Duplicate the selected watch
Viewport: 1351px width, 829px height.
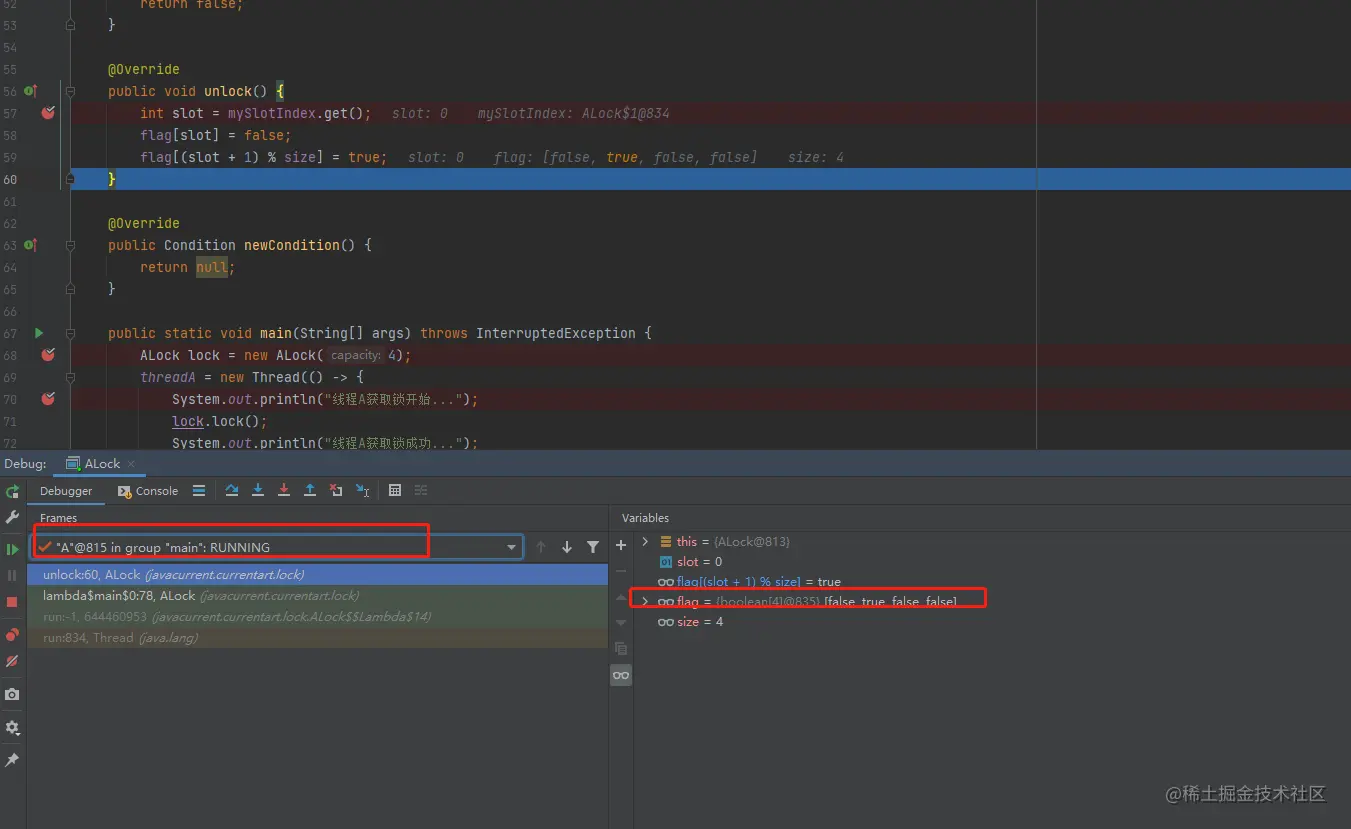[x=621, y=649]
